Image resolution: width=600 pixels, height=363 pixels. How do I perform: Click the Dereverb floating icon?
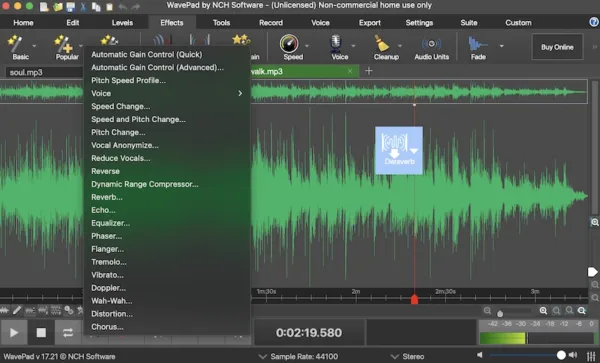click(x=399, y=150)
